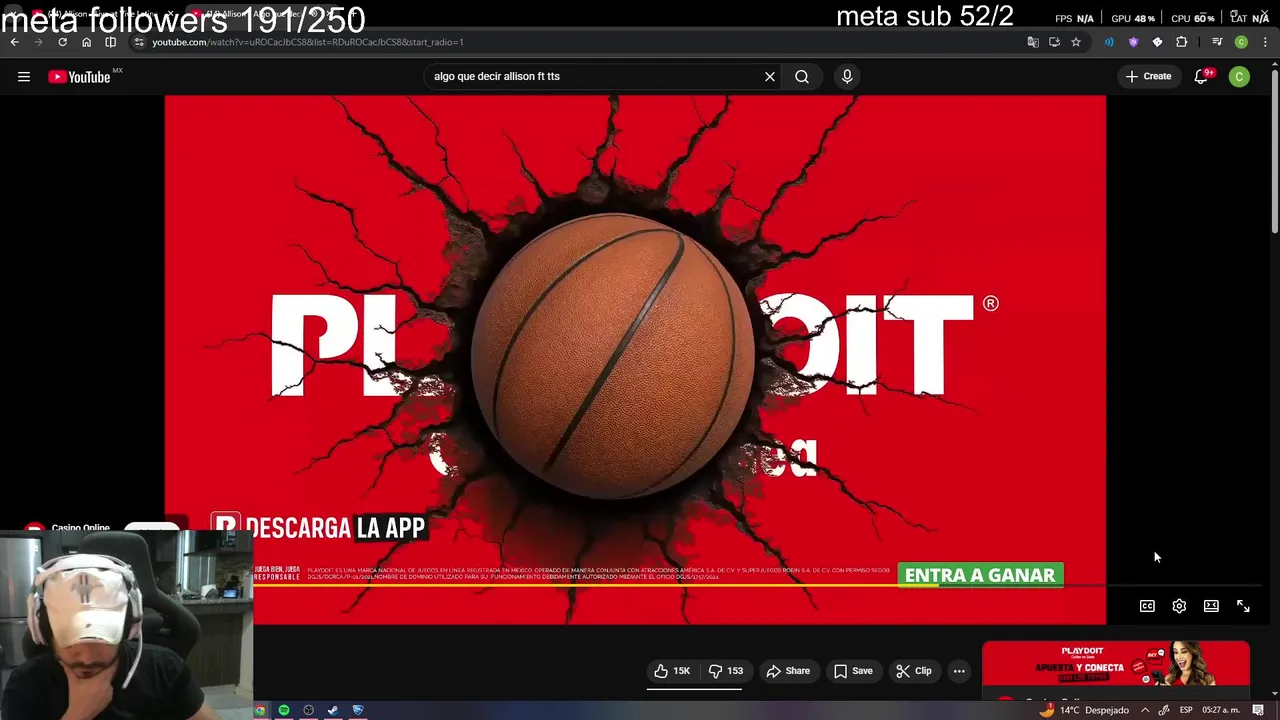The width and height of the screenshot is (1280, 720).
Task: Toggle the browser side panel icon
Action: click(110, 42)
